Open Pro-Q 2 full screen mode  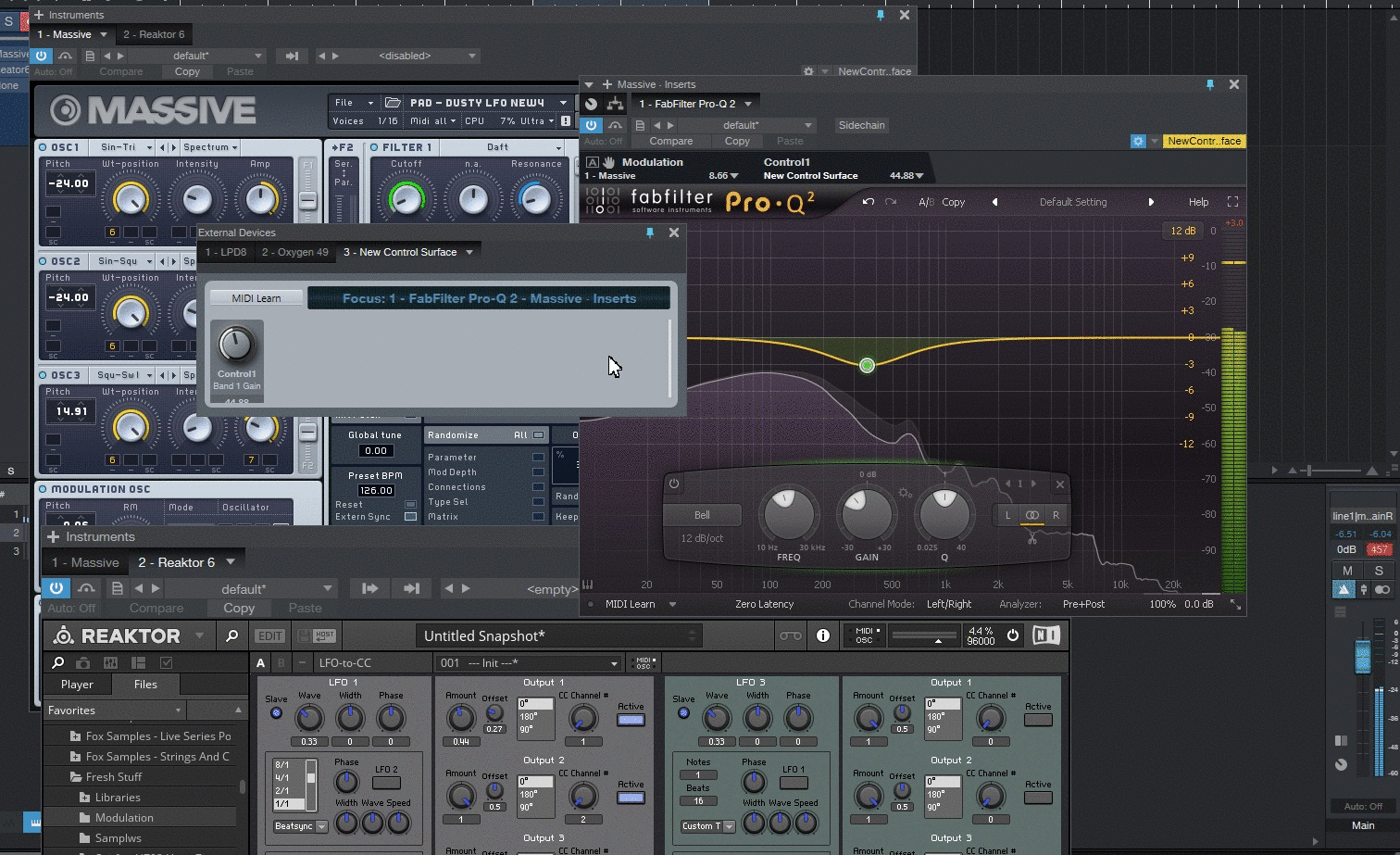(x=1232, y=202)
